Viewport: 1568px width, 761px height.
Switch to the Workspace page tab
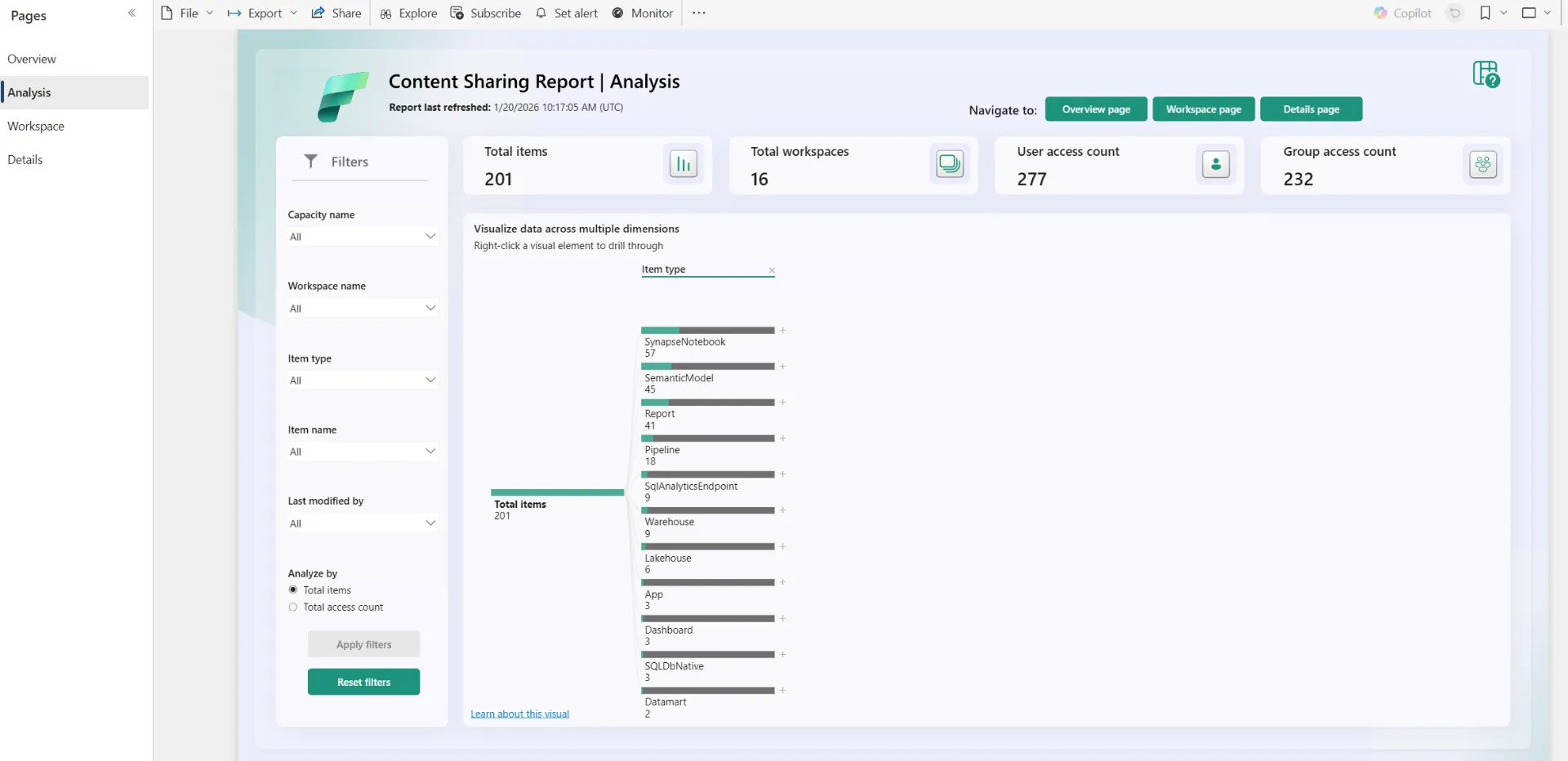pyautogui.click(x=36, y=127)
